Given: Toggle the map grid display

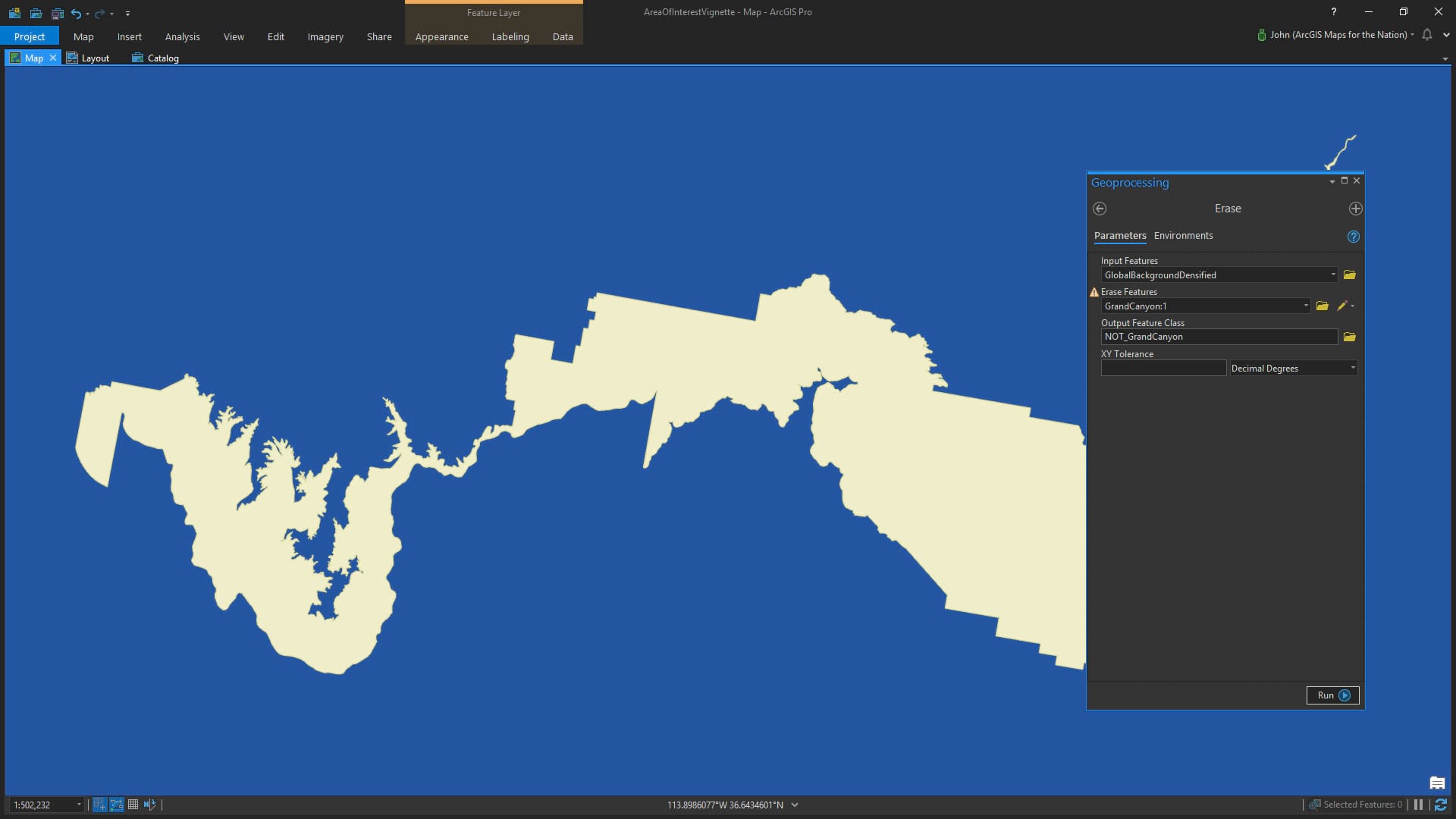Looking at the screenshot, I should point(133,805).
